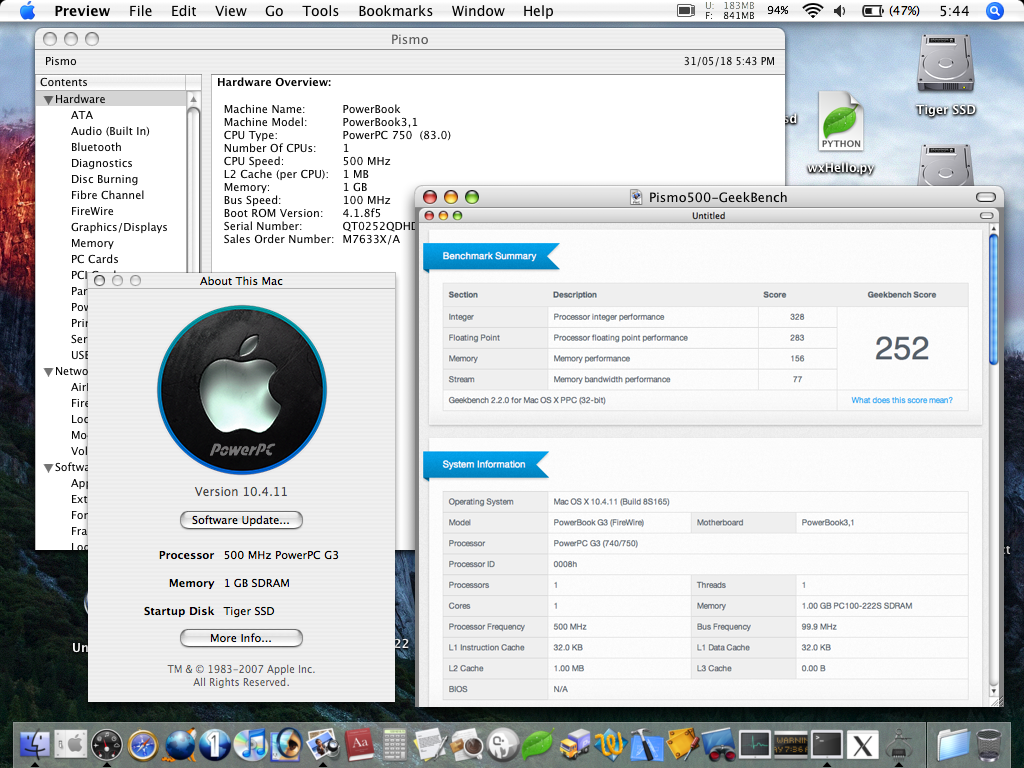Select PC Cards in Contents list

95,259
